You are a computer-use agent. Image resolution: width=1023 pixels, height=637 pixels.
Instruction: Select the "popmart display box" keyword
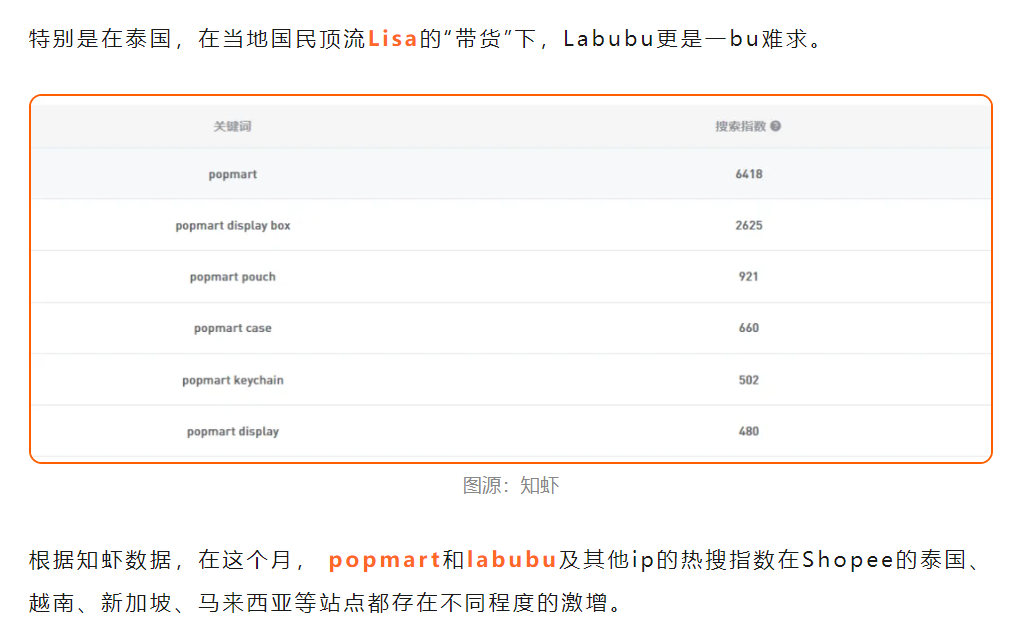point(232,225)
